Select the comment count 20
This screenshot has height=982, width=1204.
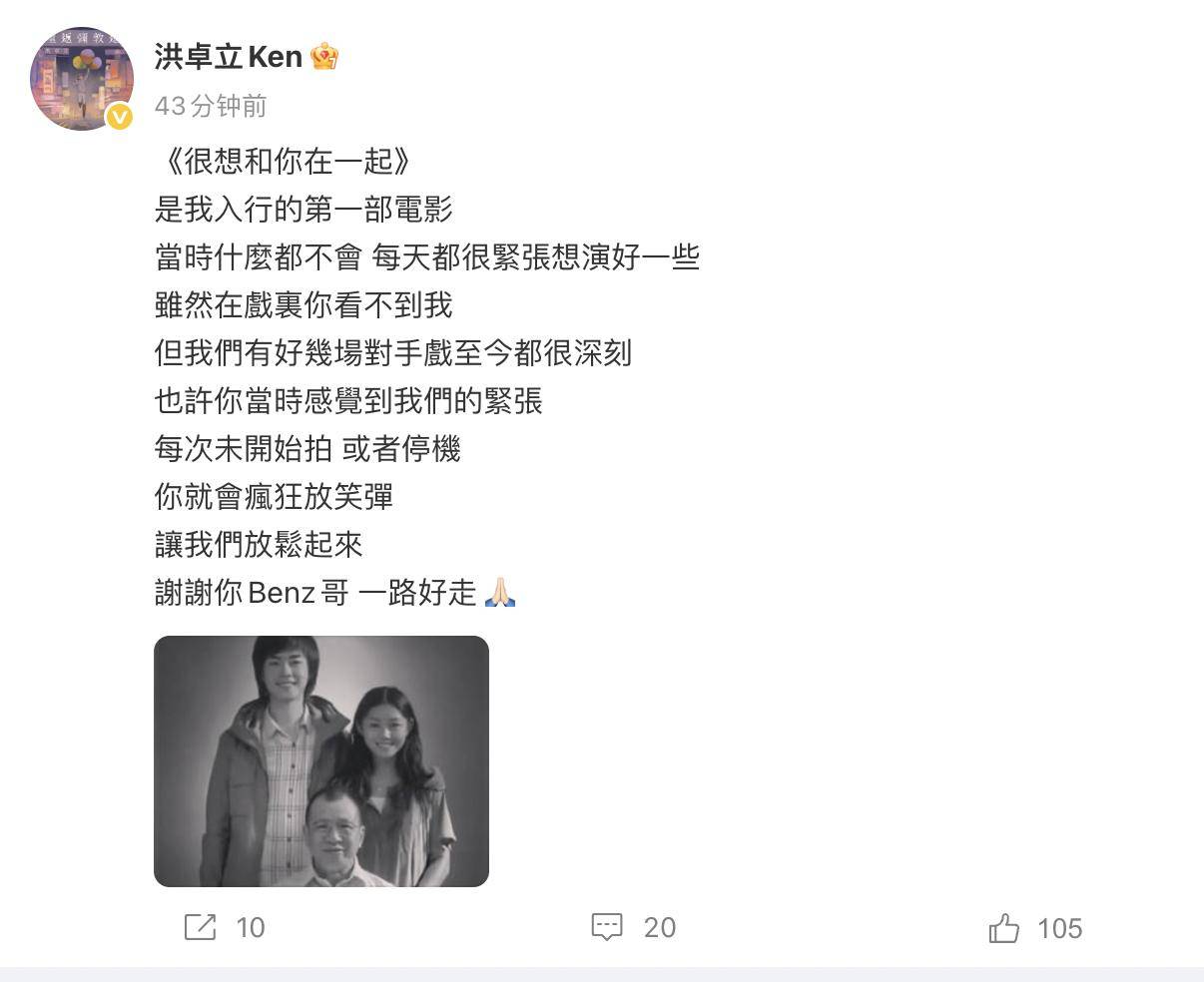660,928
